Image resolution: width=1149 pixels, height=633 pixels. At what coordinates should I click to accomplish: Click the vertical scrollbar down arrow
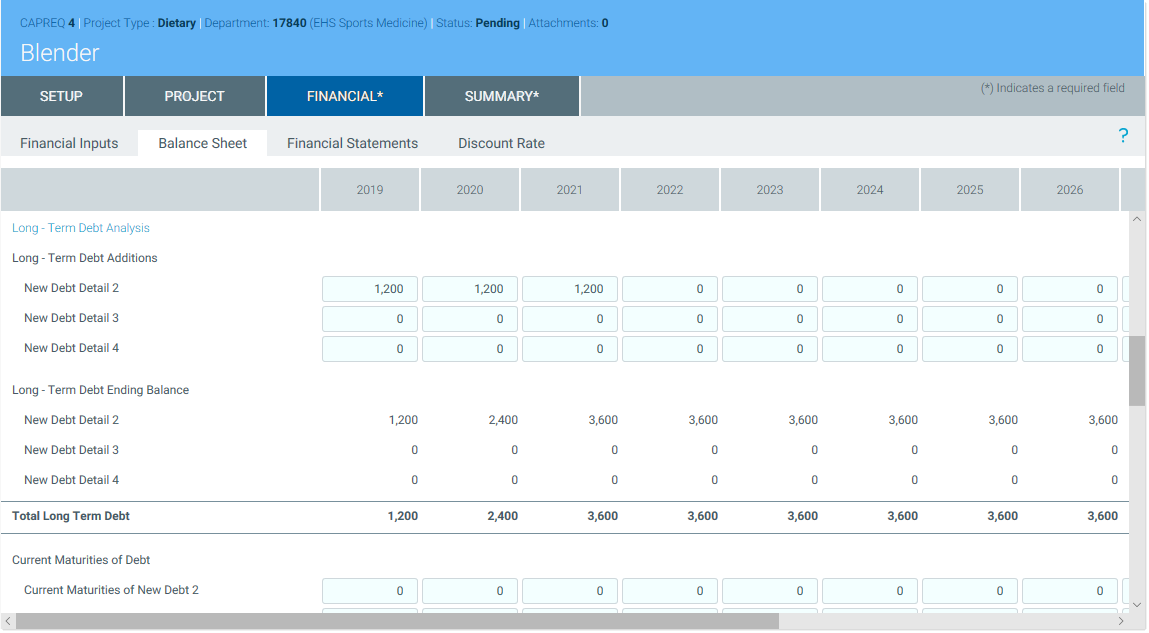tap(1137, 604)
